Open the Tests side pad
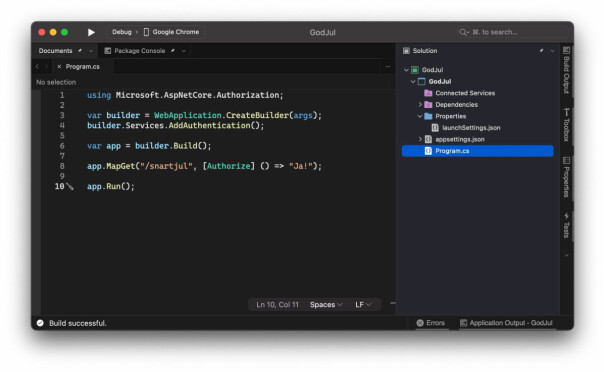This screenshot has width=604, height=372. pyautogui.click(x=566, y=226)
